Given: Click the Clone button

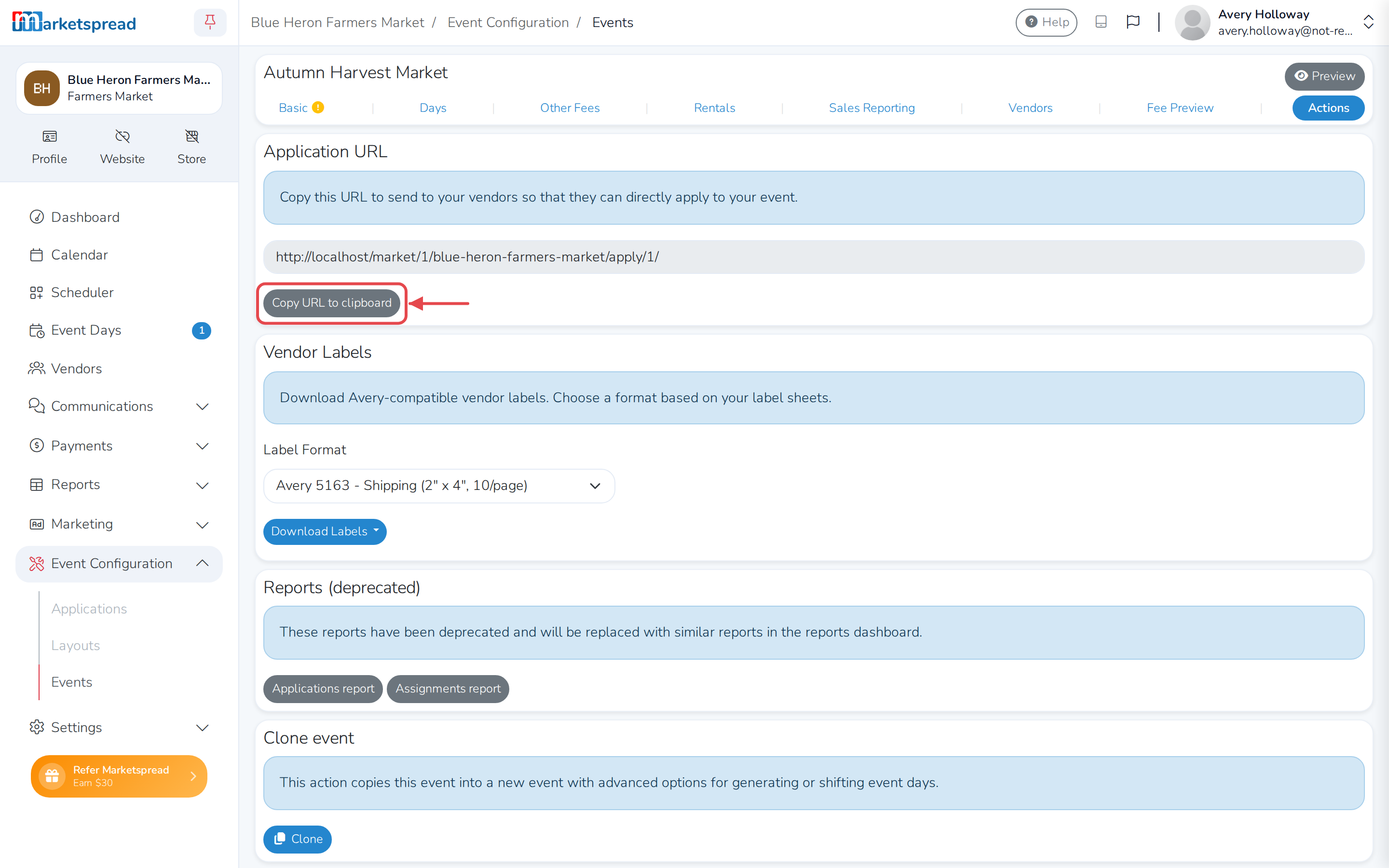Looking at the screenshot, I should pos(297,839).
